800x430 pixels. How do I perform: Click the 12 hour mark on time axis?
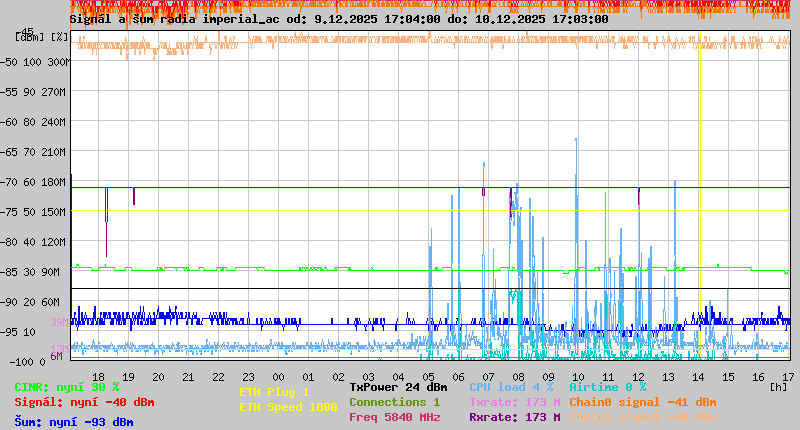click(639, 376)
